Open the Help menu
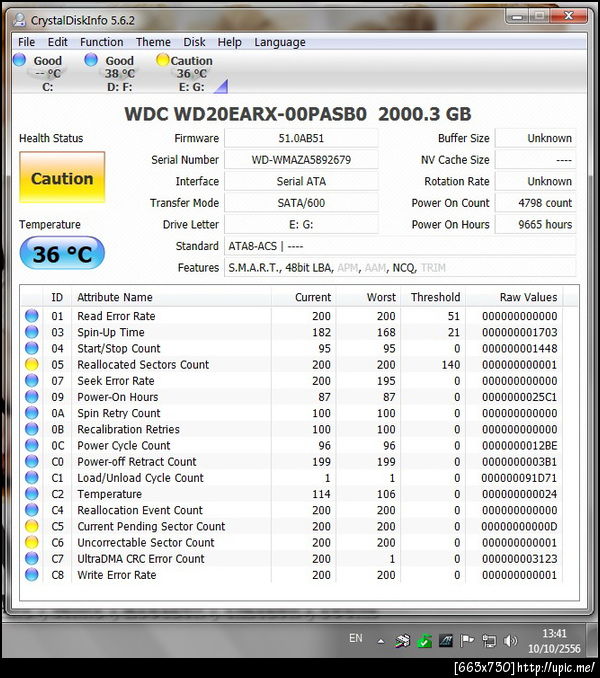The width and height of the screenshot is (600, 678). pos(229,42)
